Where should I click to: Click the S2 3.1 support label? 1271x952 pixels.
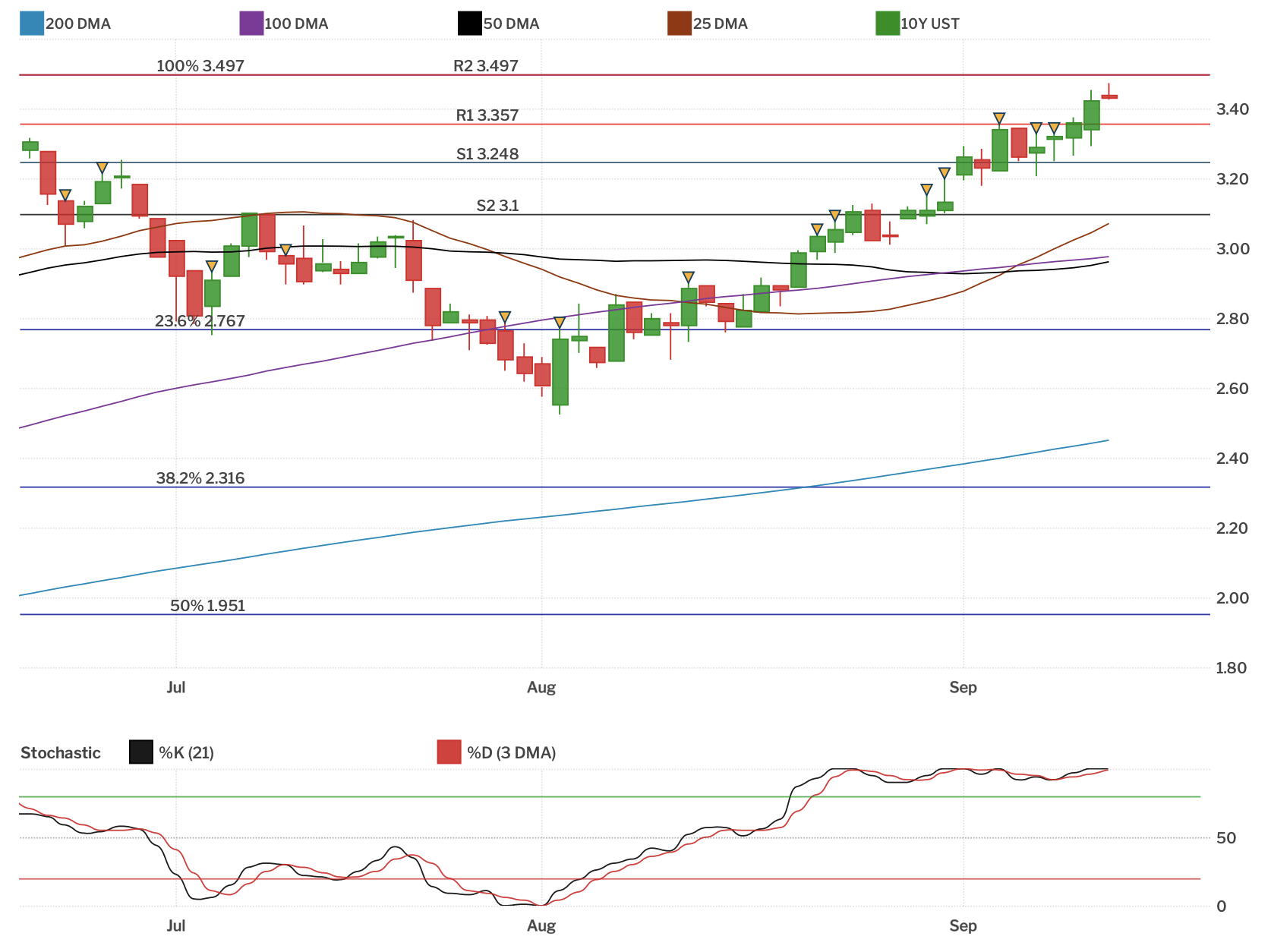tap(498, 206)
